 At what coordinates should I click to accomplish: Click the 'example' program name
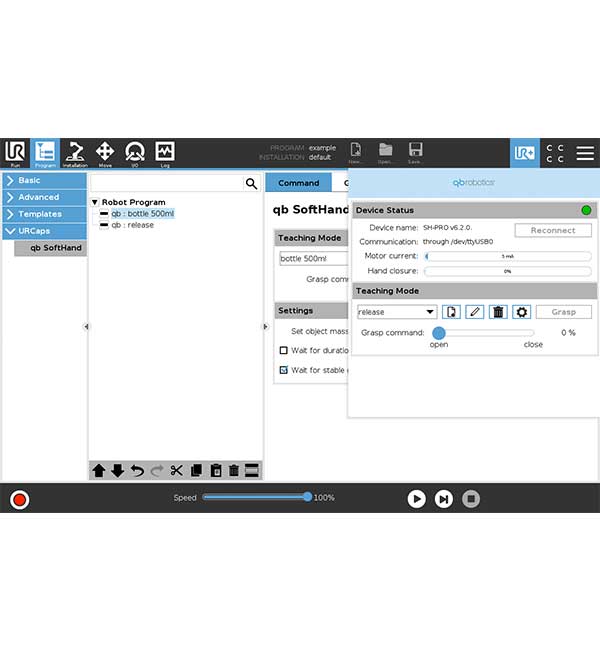tap(322, 148)
